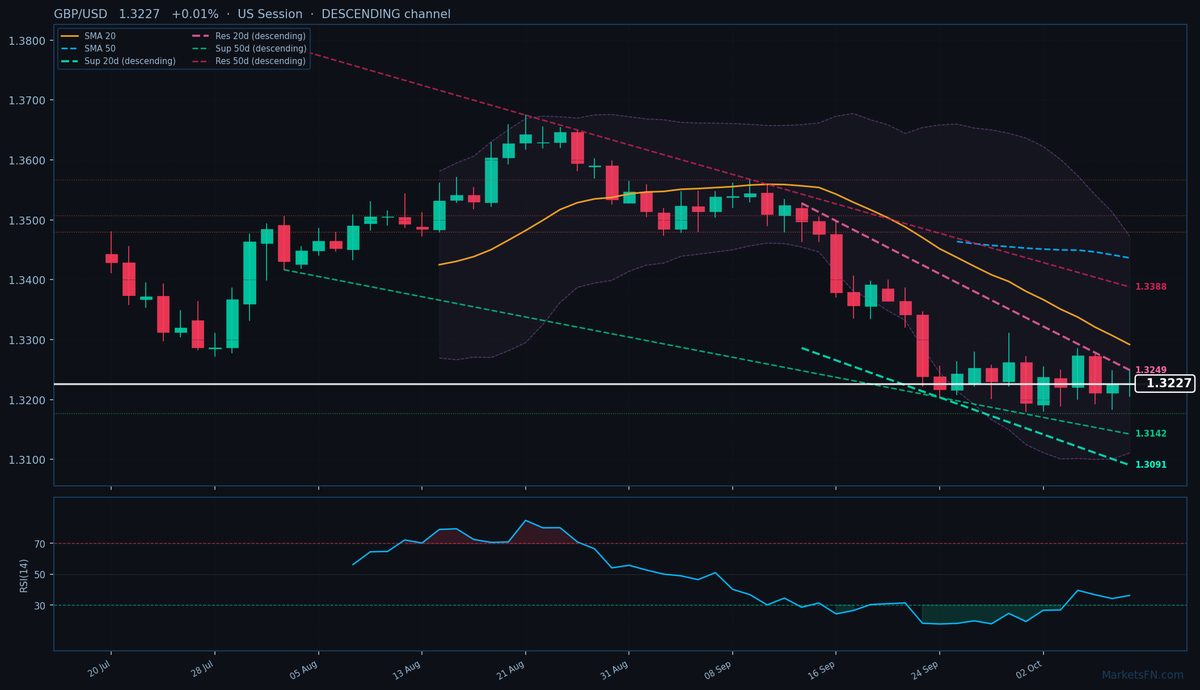The width and height of the screenshot is (1200, 690).
Task: Click the 20 Jul date label
Action: [100, 668]
